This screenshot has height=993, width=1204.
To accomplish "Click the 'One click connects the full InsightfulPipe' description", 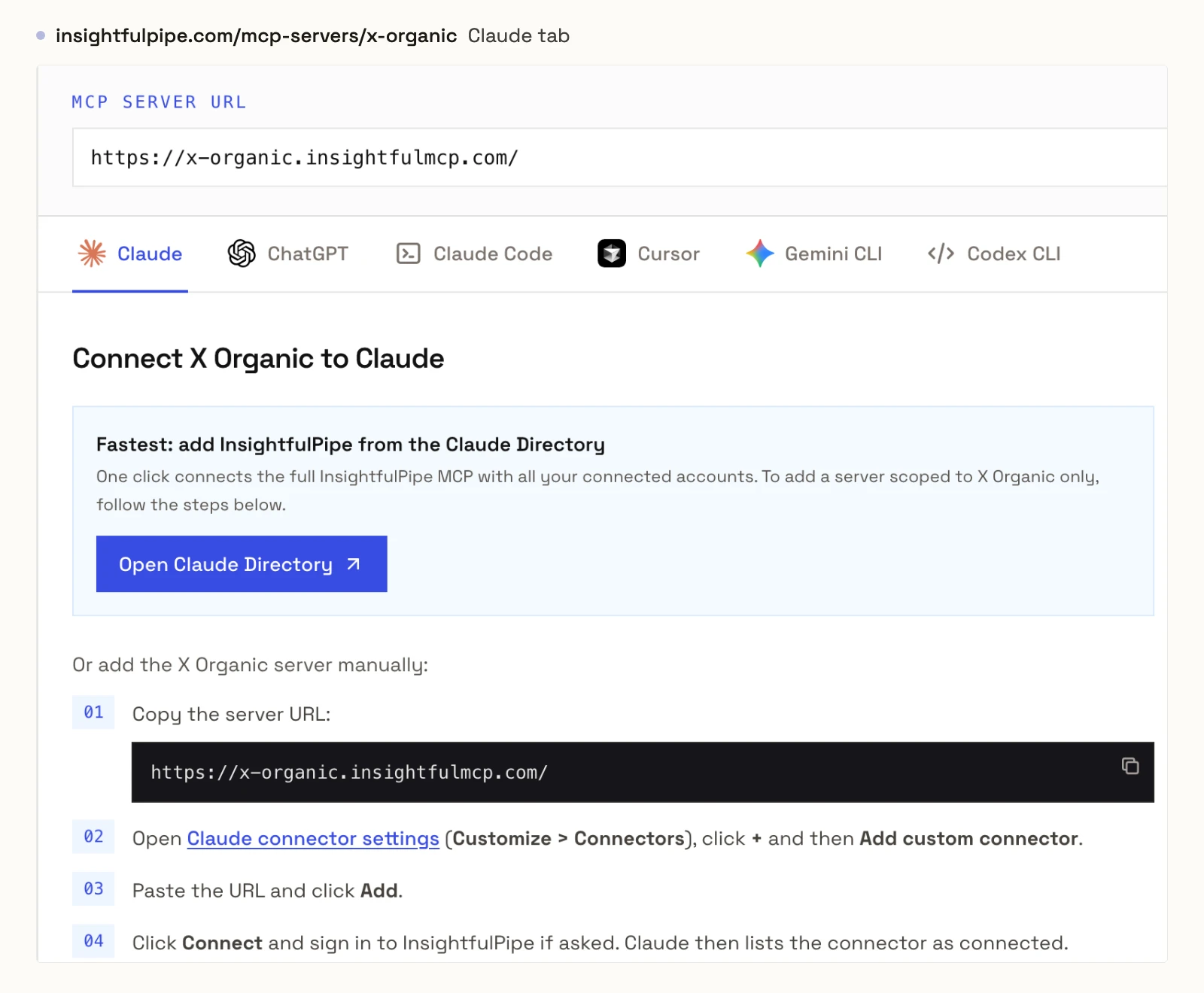I will [x=597, y=490].
